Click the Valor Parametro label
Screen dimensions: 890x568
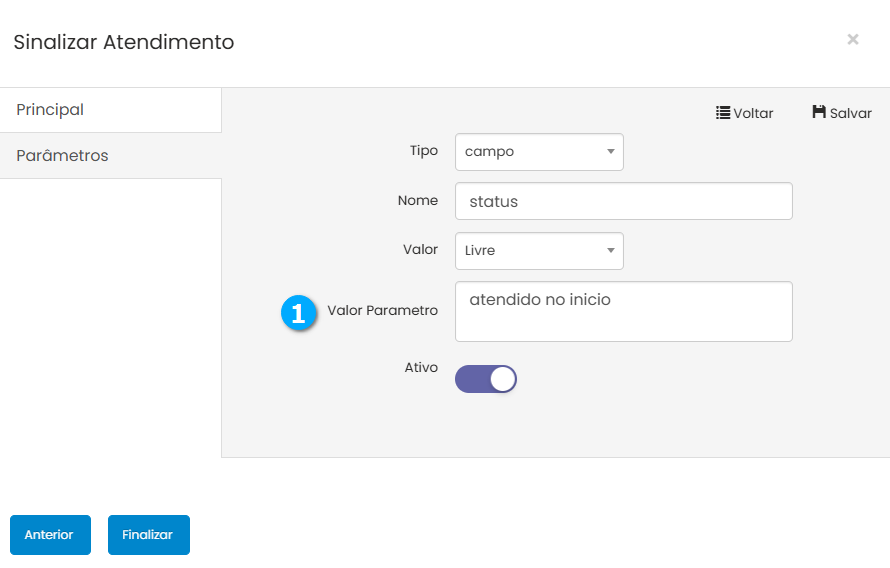click(382, 311)
